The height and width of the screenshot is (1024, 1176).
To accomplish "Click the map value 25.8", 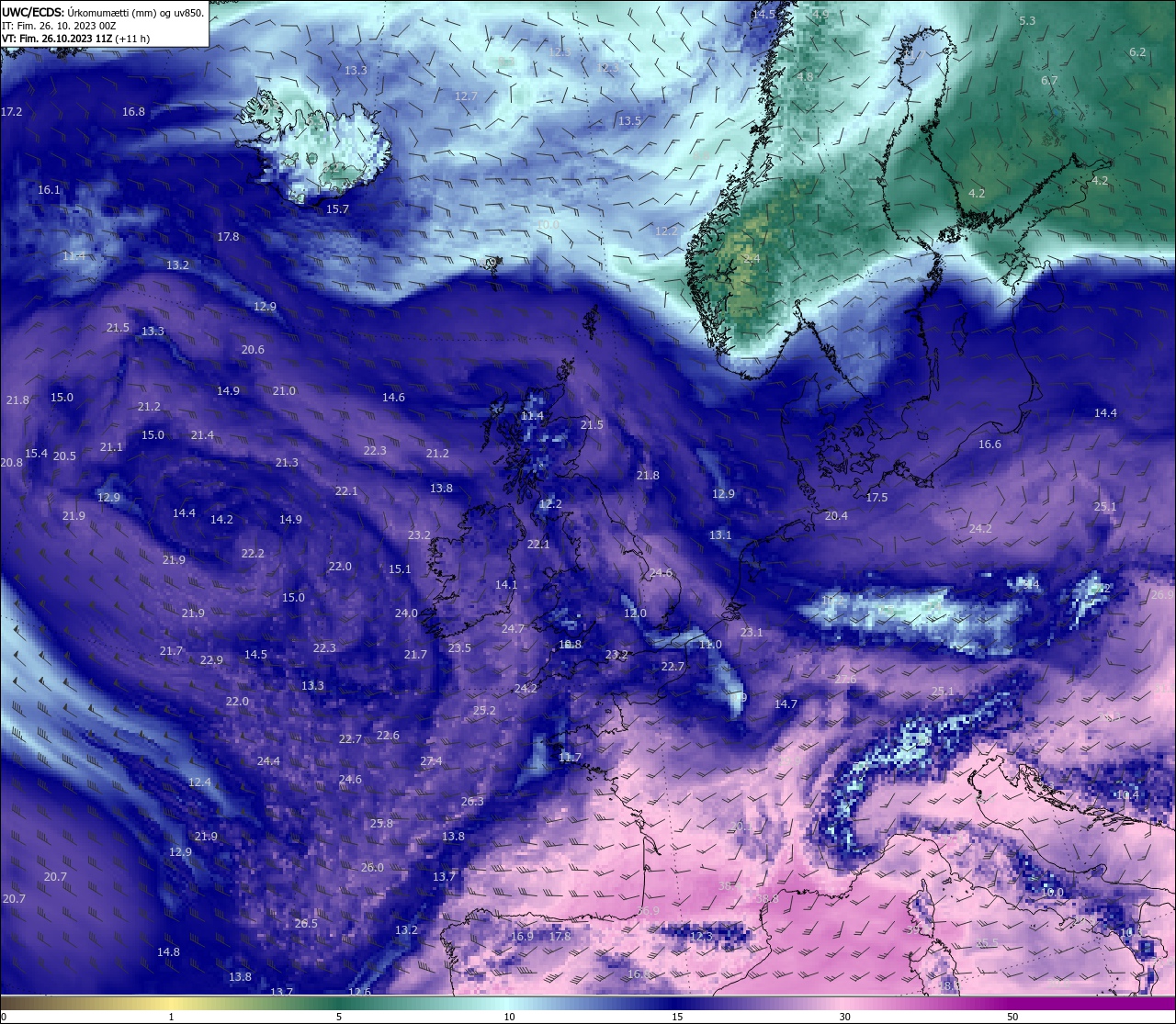I will (x=381, y=823).
